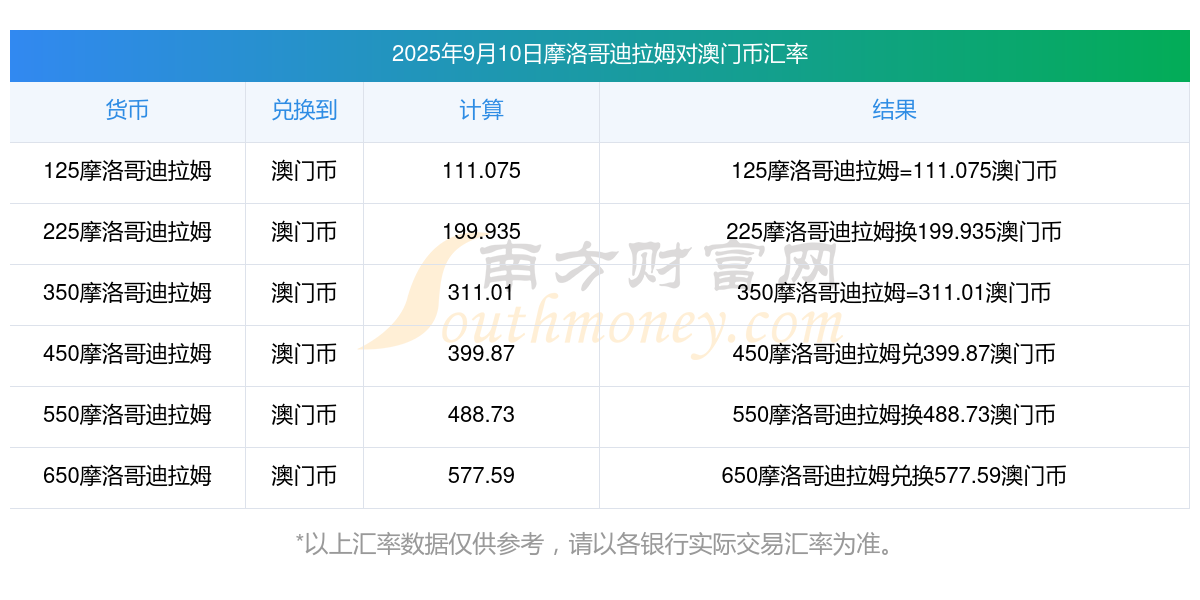Select the 225摩洛哥迪拉姆 cell
The height and width of the screenshot is (600, 1200).
127,232
